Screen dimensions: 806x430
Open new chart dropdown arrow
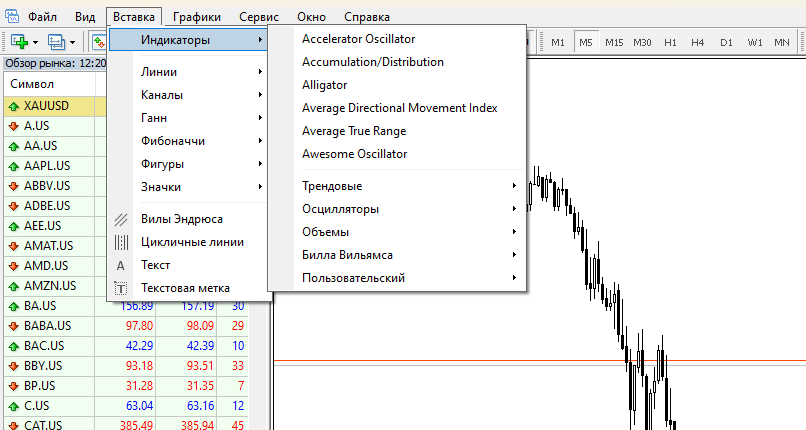[35, 43]
